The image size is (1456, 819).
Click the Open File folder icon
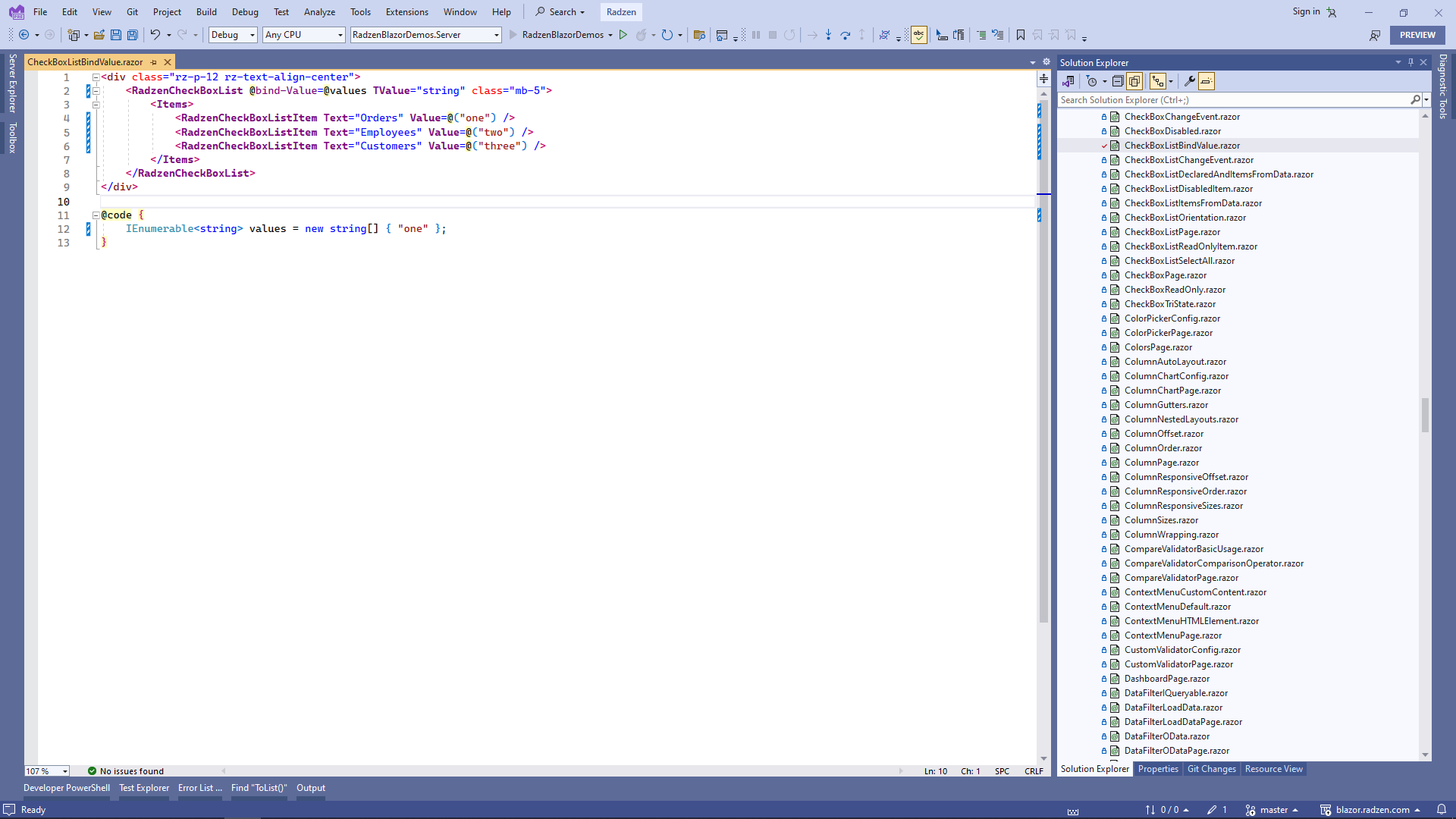click(x=99, y=35)
